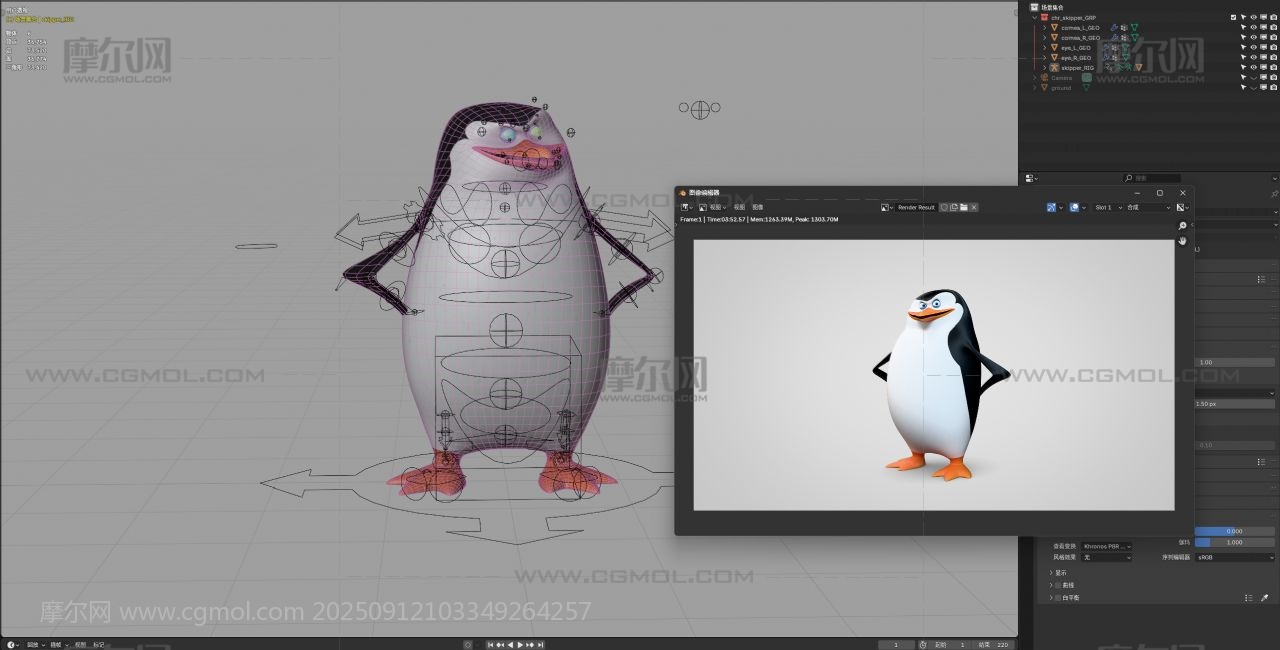Open display channels dropdown in image editor
The height and width of the screenshot is (650, 1280).
[x=1182, y=207]
